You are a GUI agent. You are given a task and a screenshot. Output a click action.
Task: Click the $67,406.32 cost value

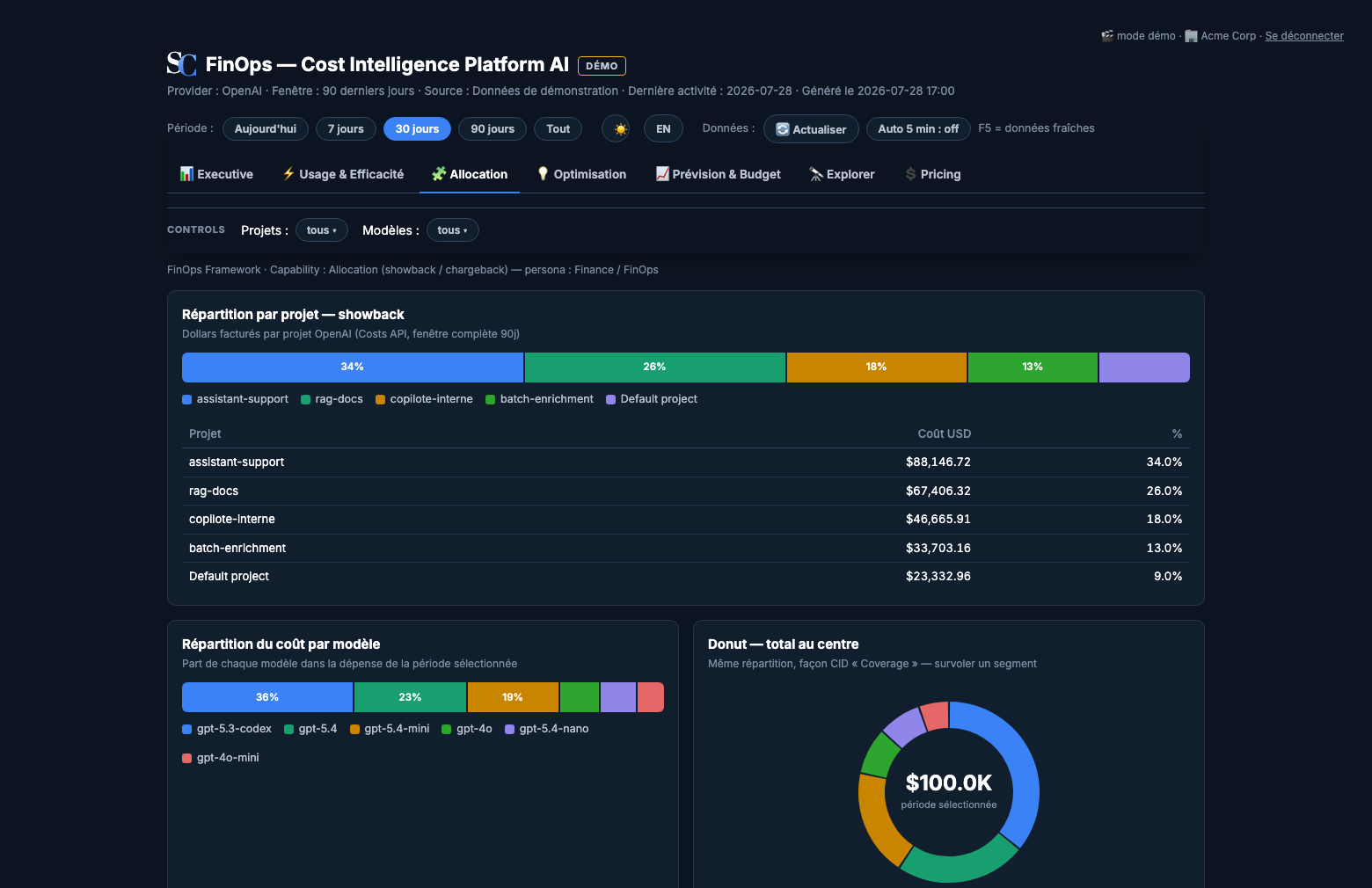click(938, 491)
